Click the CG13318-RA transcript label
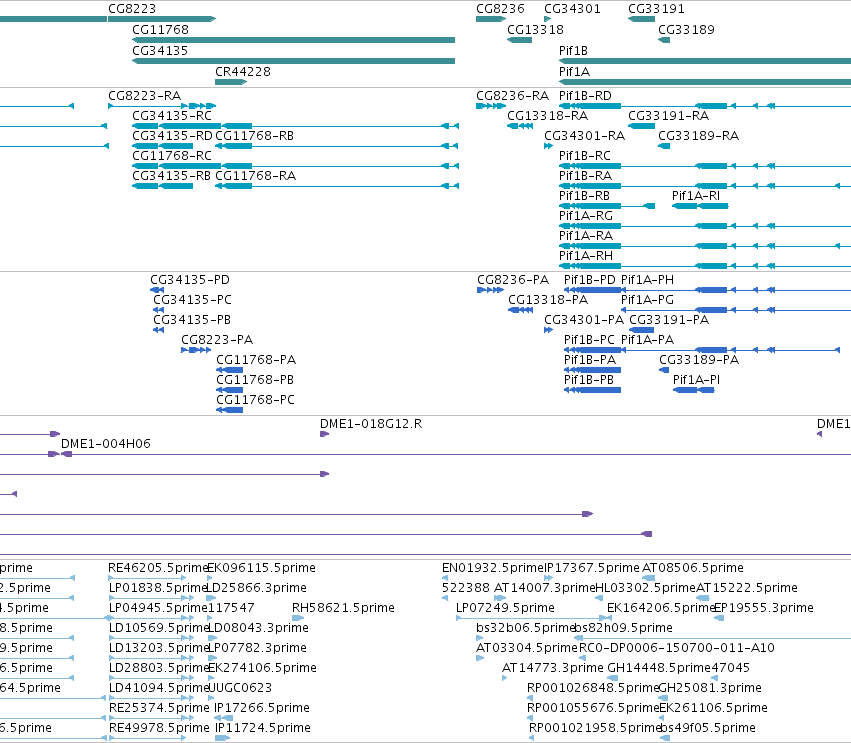 (x=548, y=116)
